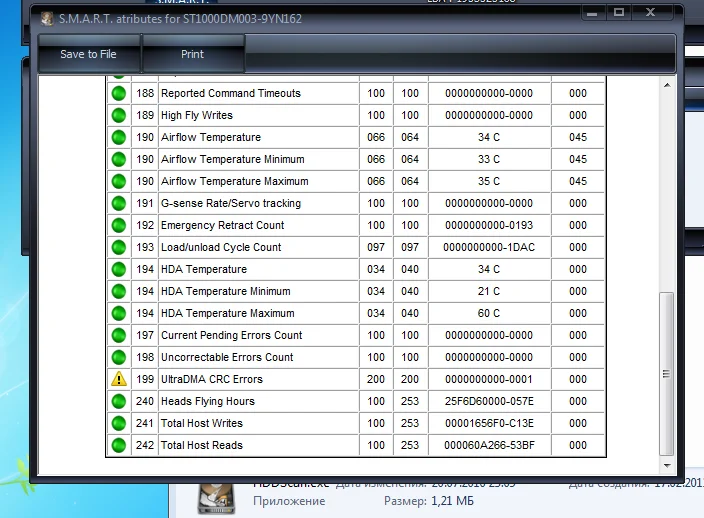Image resolution: width=704 pixels, height=518 pixels.
Task: Click the Print button
Action: [x=193, y=54]
